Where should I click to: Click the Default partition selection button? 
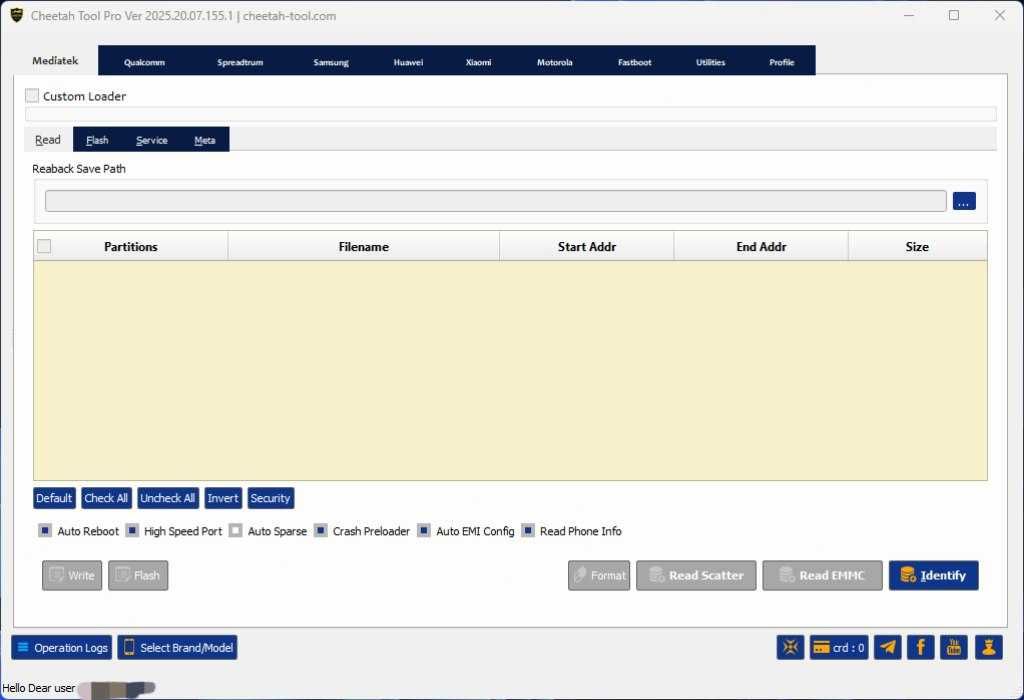(54, 498)
